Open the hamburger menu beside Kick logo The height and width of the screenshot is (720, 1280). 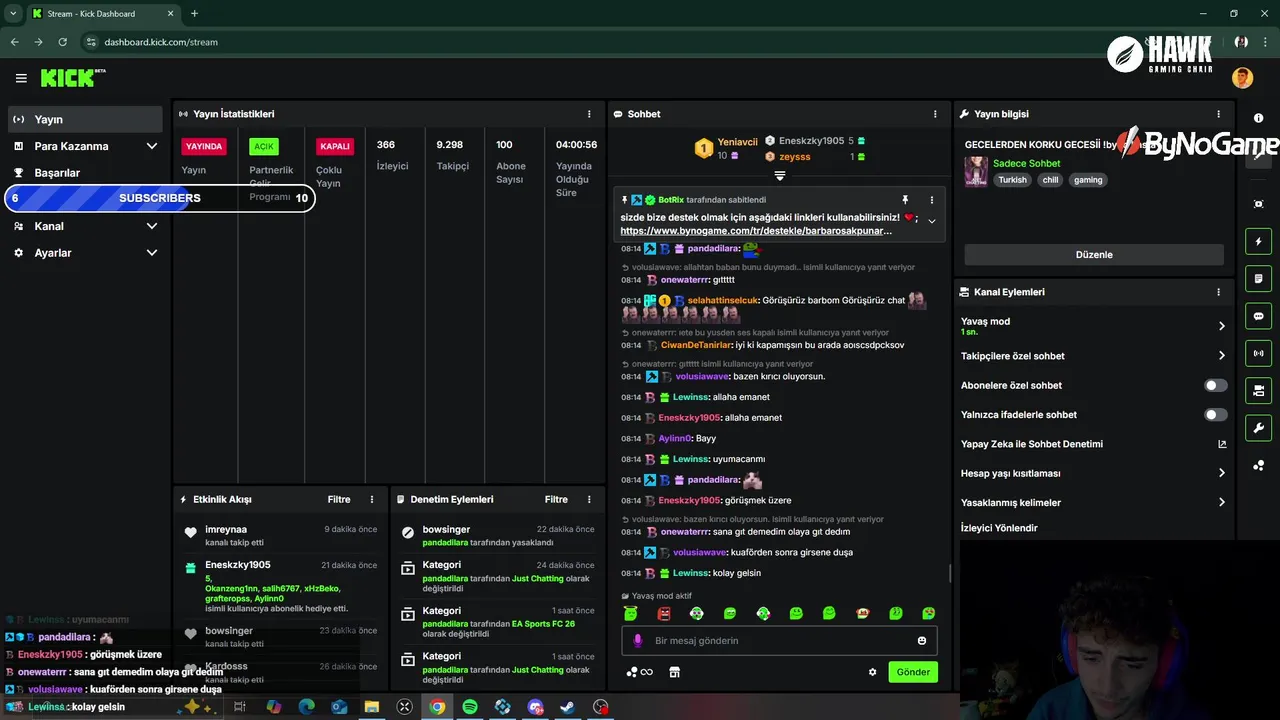21,78
